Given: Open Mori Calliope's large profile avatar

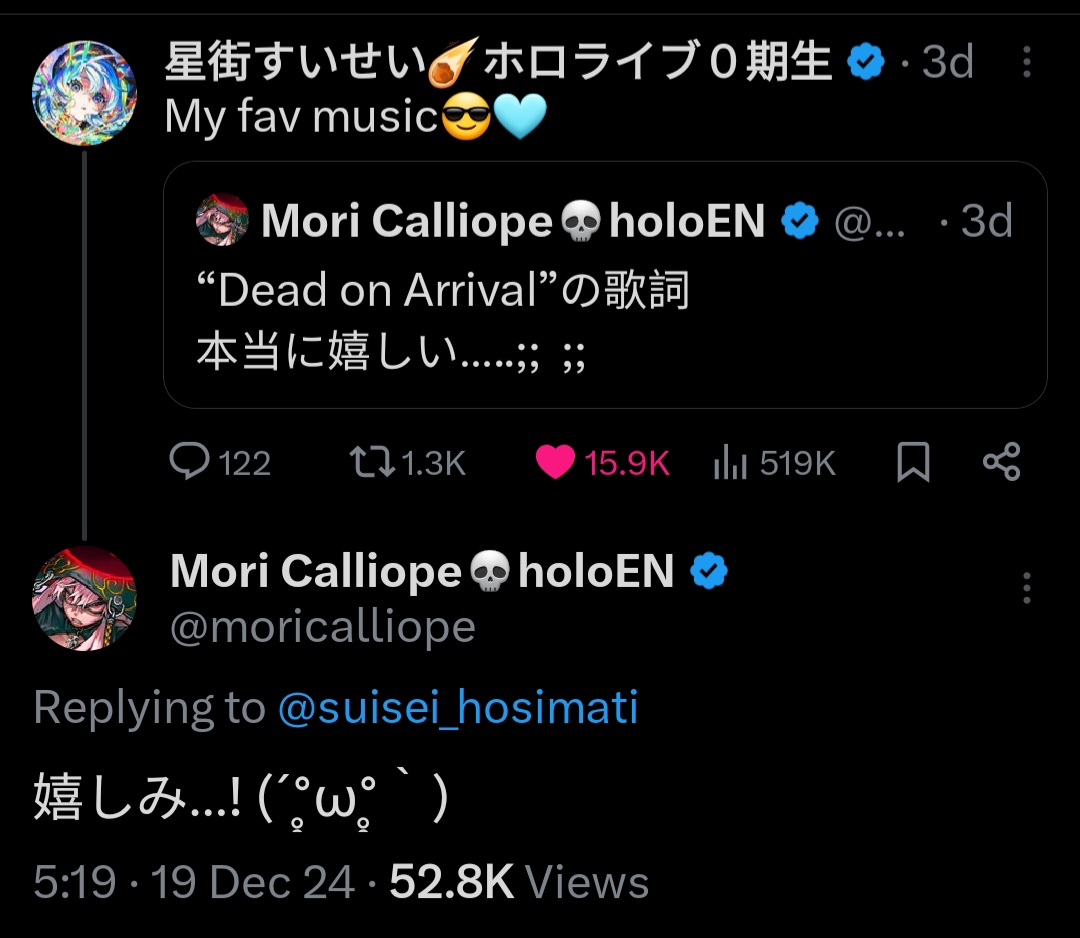Looking at the screenshot, I should coord(84,598).
